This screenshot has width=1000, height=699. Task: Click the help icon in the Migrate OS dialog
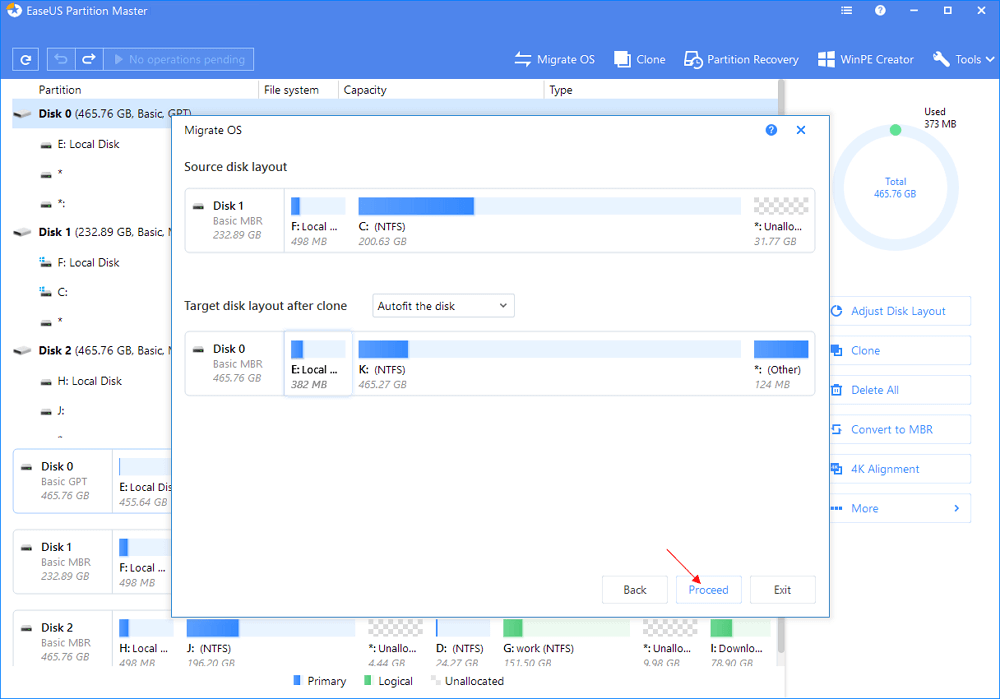(771, 130)
